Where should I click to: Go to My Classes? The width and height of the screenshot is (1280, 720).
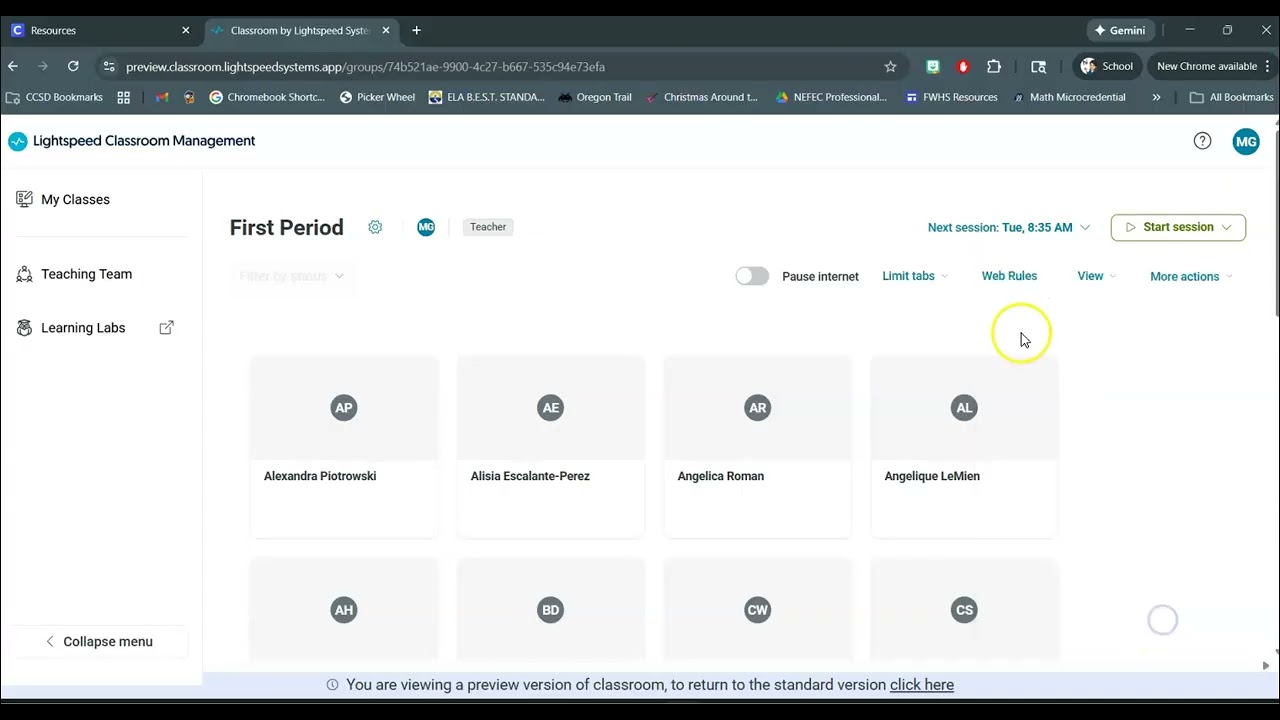pyautogui.click(x=75, y=199)
